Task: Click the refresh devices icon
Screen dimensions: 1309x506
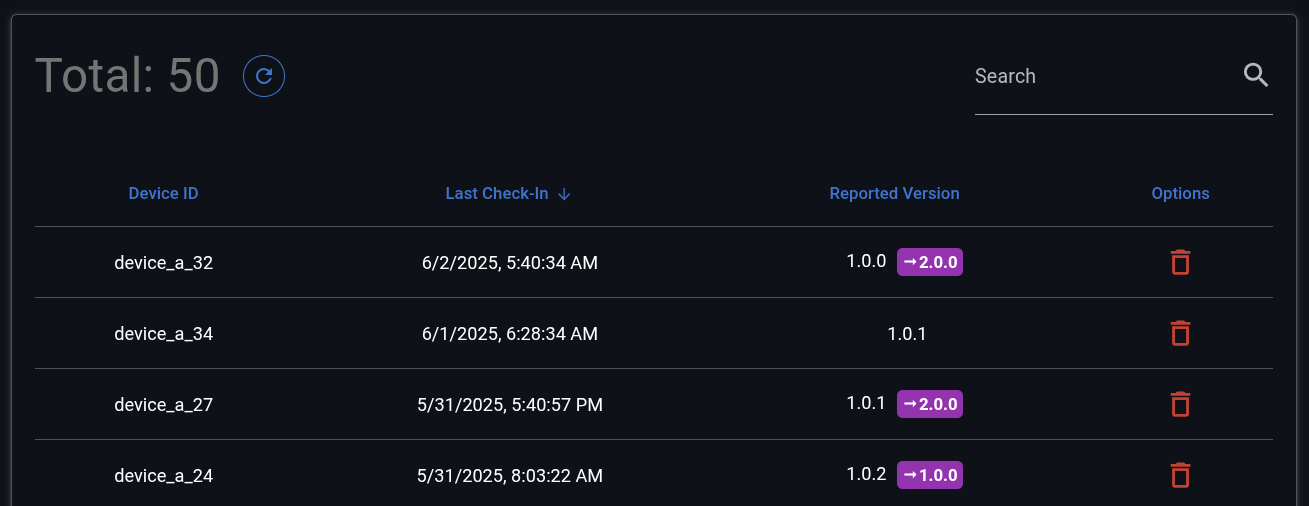Action: [x=264, y=76]
